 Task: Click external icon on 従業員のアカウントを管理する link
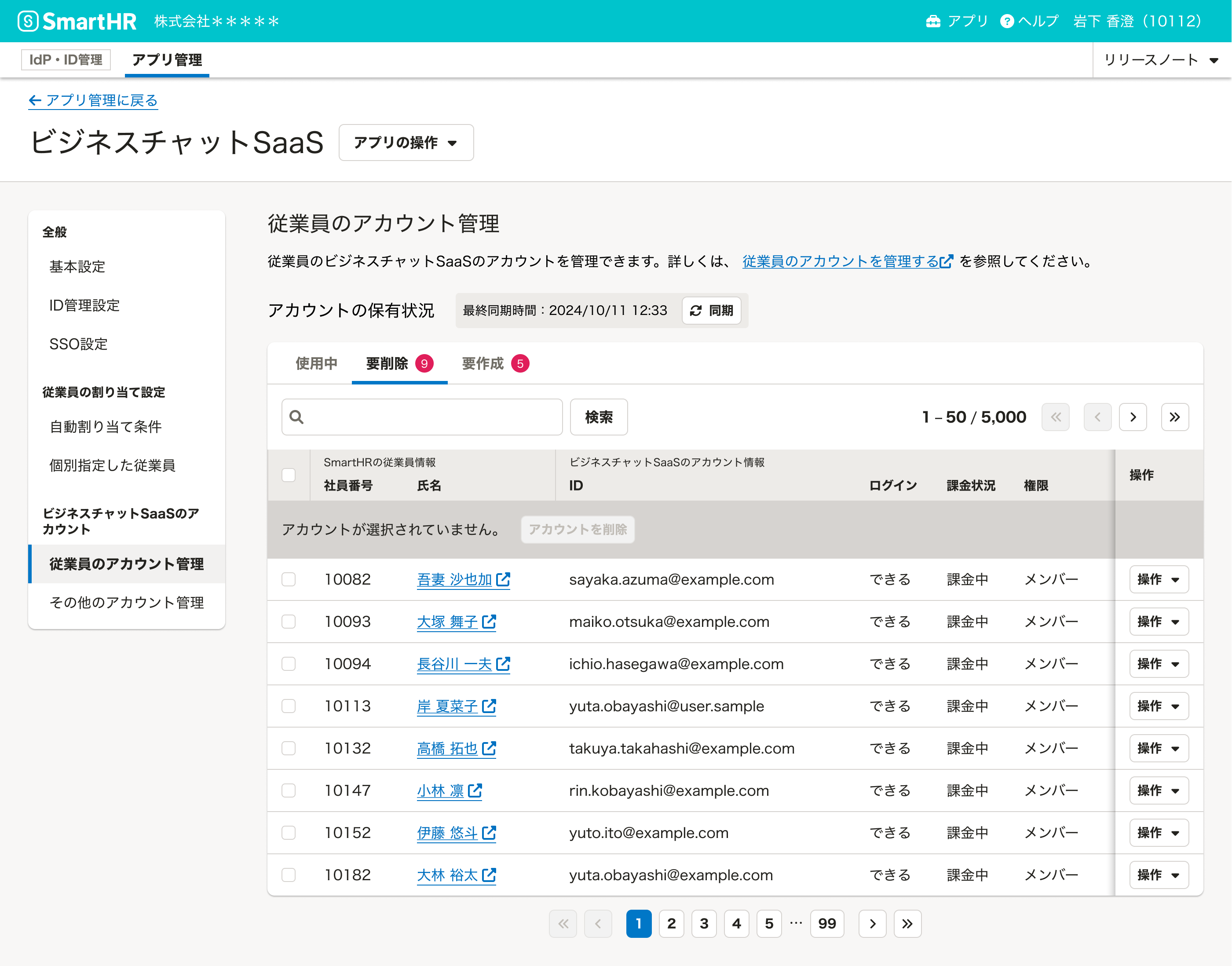(x=946, y=261)
